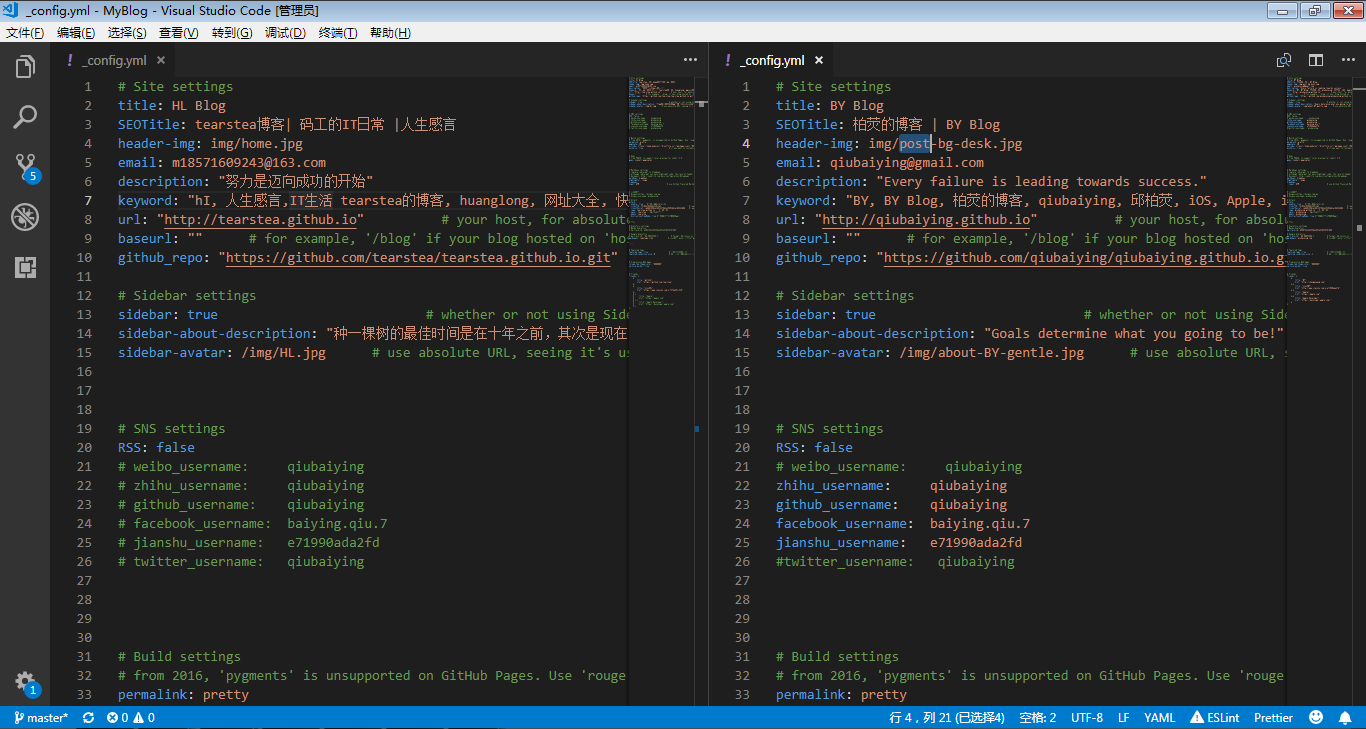1366x729 pixels.
Task: Click 'facebook_username' key in right editor
Action: click(x=842, y=524)
